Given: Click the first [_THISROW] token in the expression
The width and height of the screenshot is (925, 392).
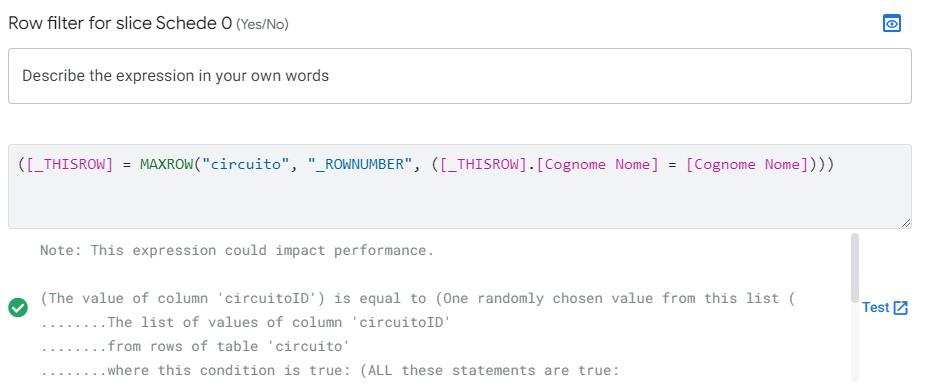Looking at the screenshot, I should (x=70, y=164).
